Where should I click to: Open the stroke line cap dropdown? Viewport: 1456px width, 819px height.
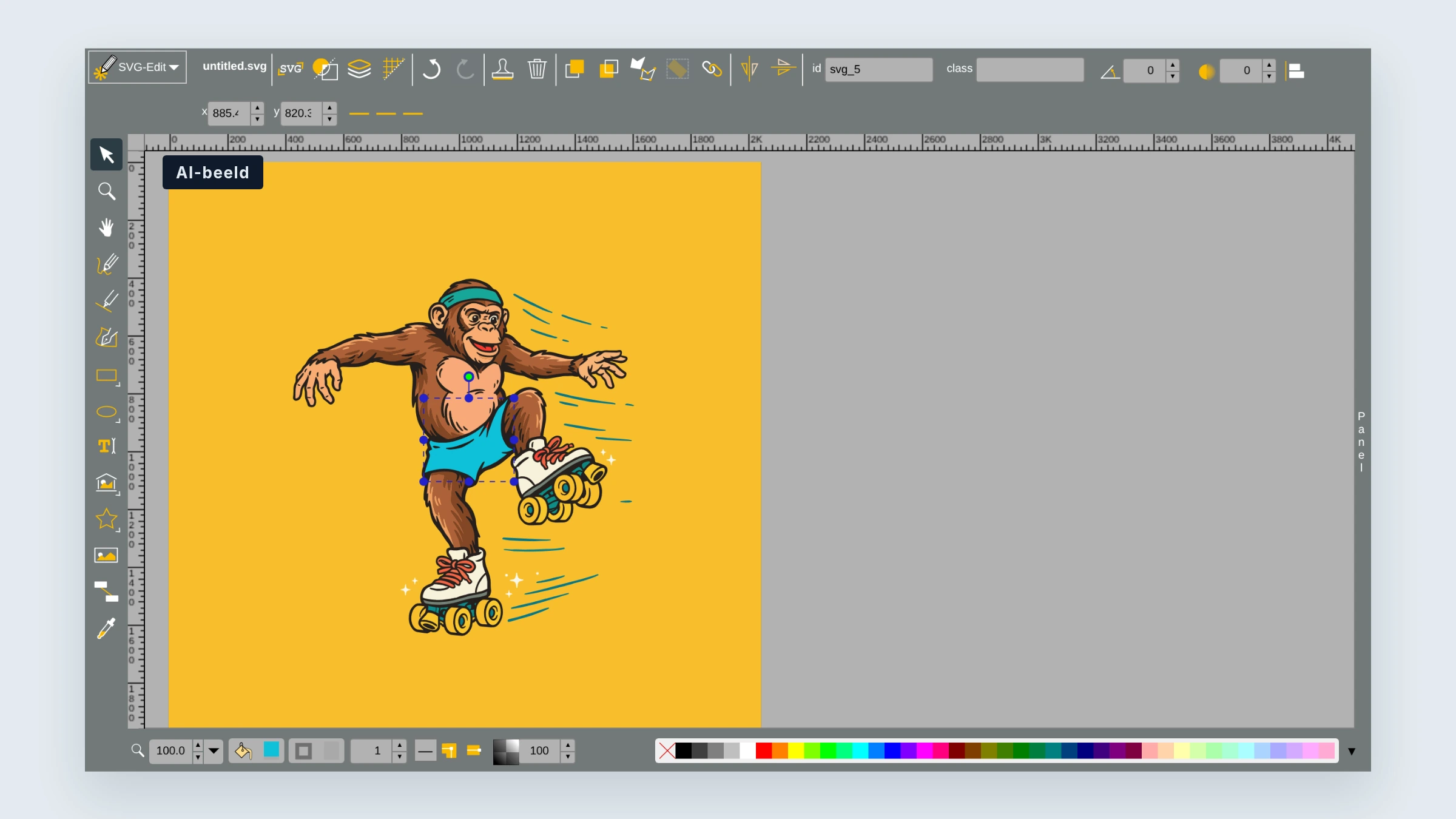474,751
